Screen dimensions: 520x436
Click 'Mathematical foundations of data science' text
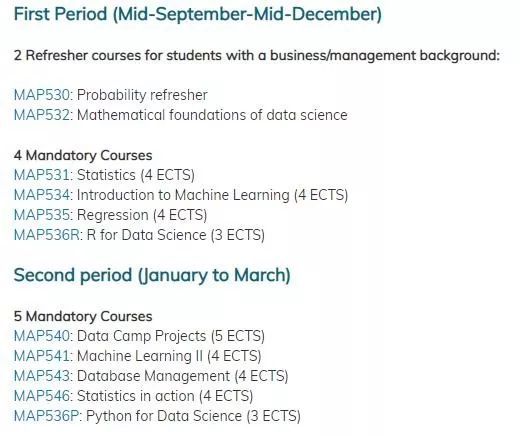[212, 115]
